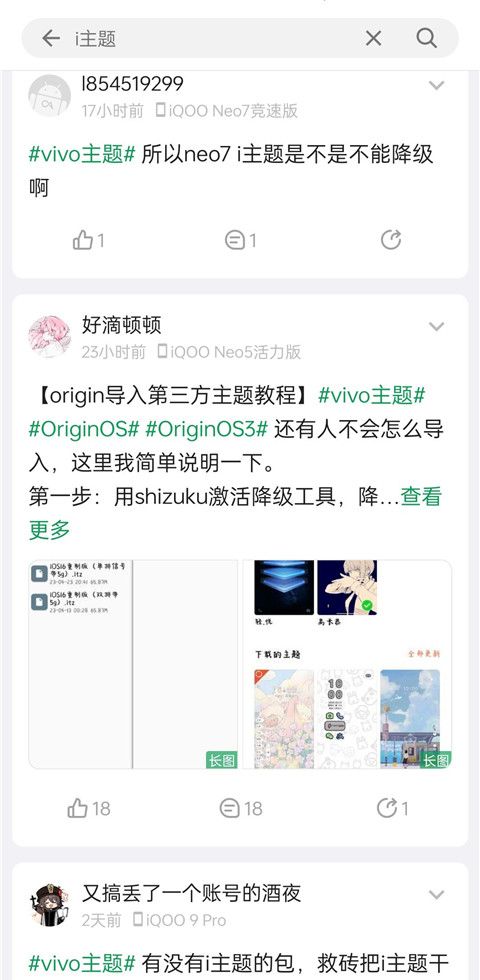Open the downloaded themes long image thumbnail

[x=347, y=664]
